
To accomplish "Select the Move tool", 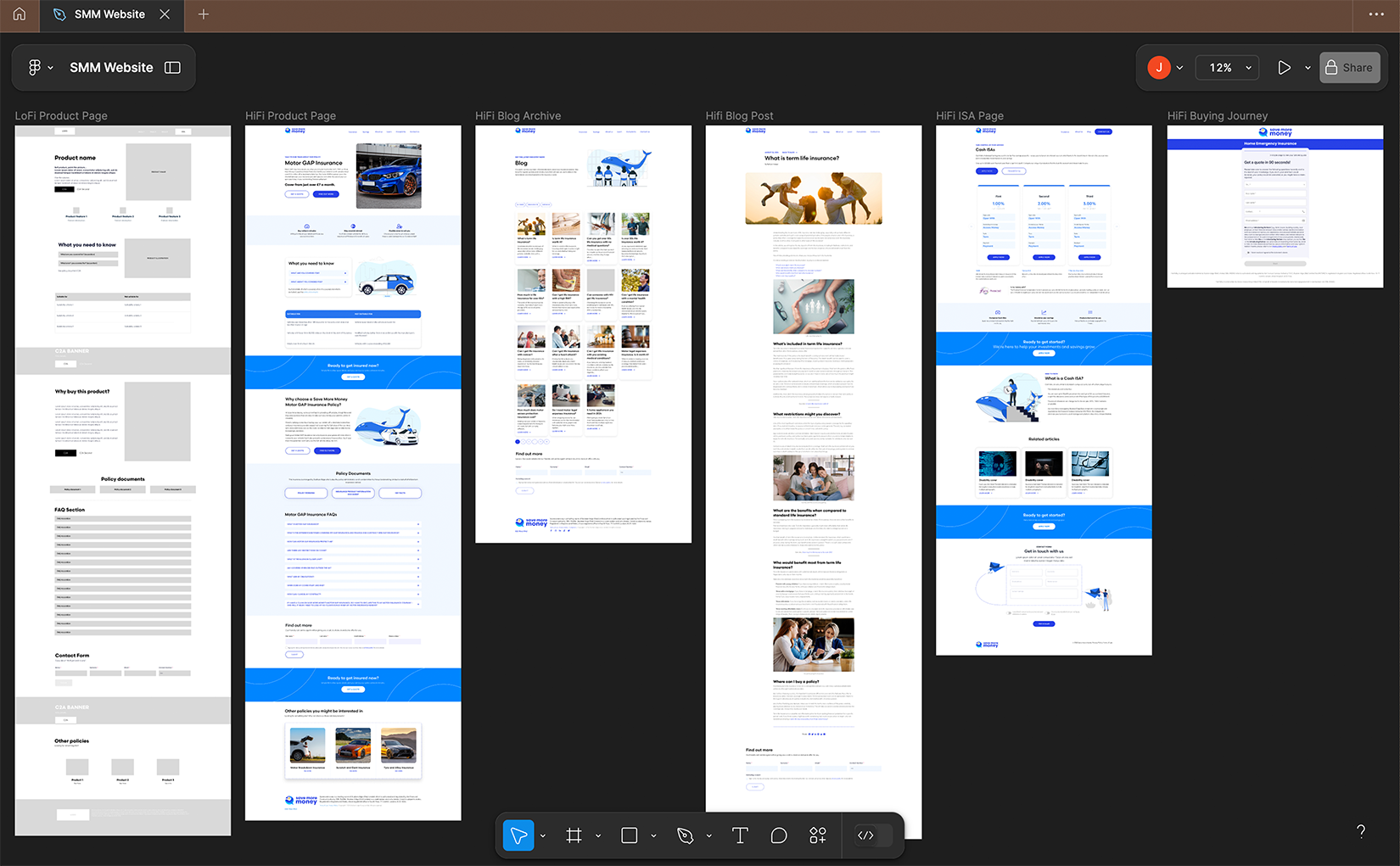I will pyautogui.click(x=518, y=835).
